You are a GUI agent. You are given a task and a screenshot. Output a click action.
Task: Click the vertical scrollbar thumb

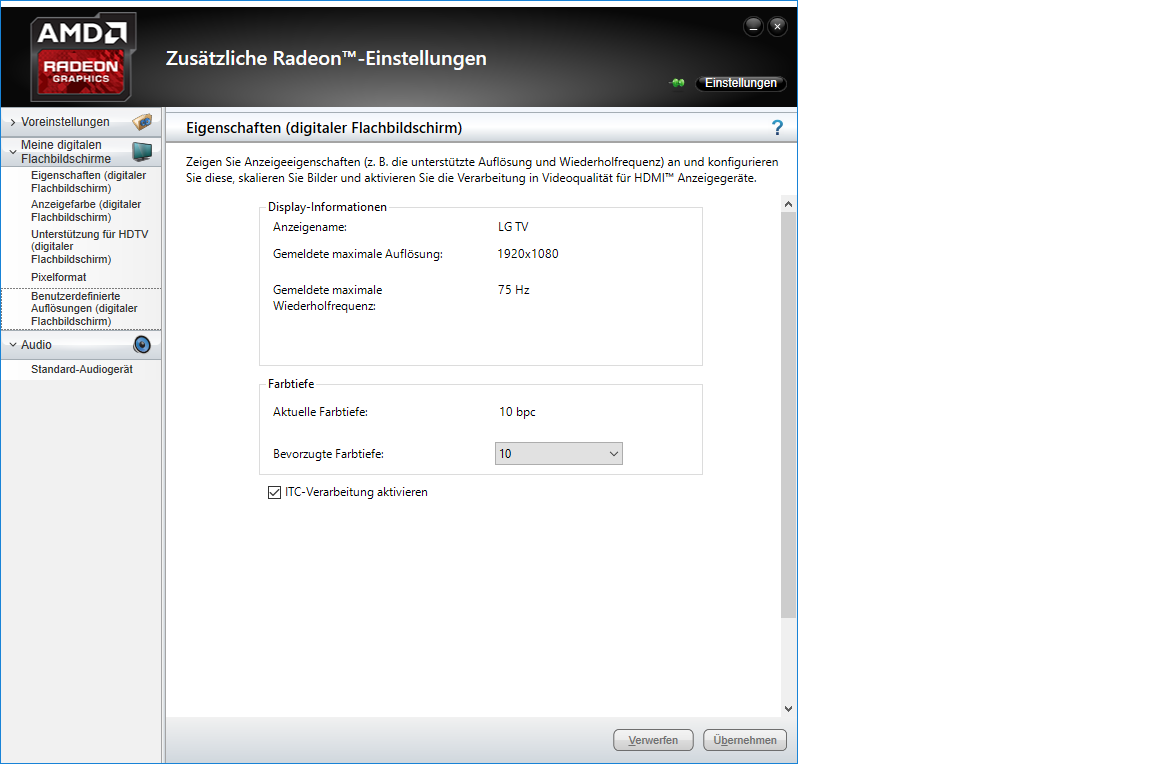[x=788, y=415]
